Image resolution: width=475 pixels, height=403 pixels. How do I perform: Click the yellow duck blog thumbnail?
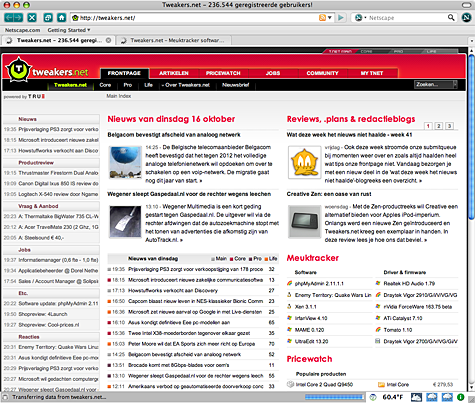point(304,162)
